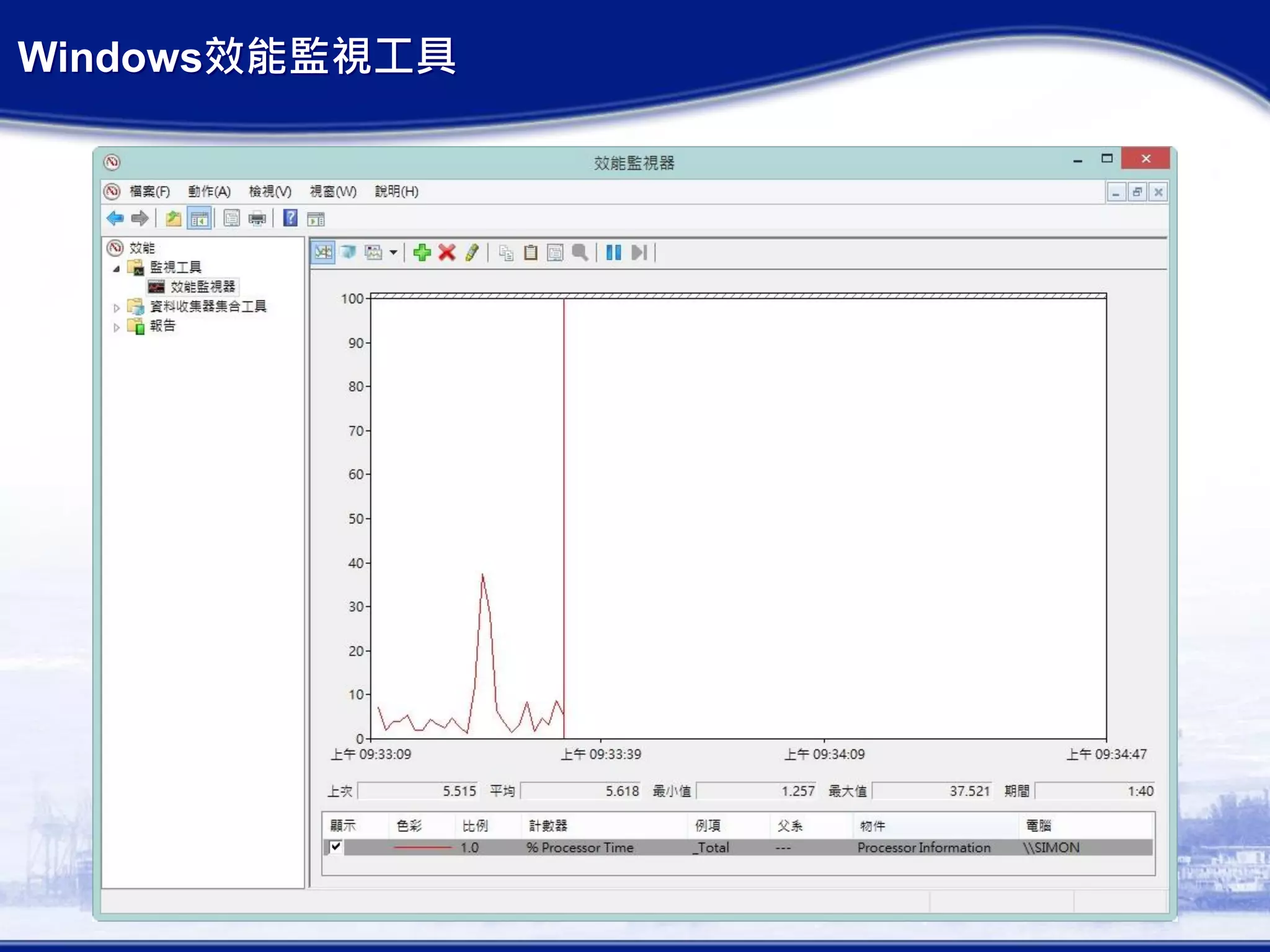Click _Total instance cell
This screenshot has height=952, width=1270.
711,847
